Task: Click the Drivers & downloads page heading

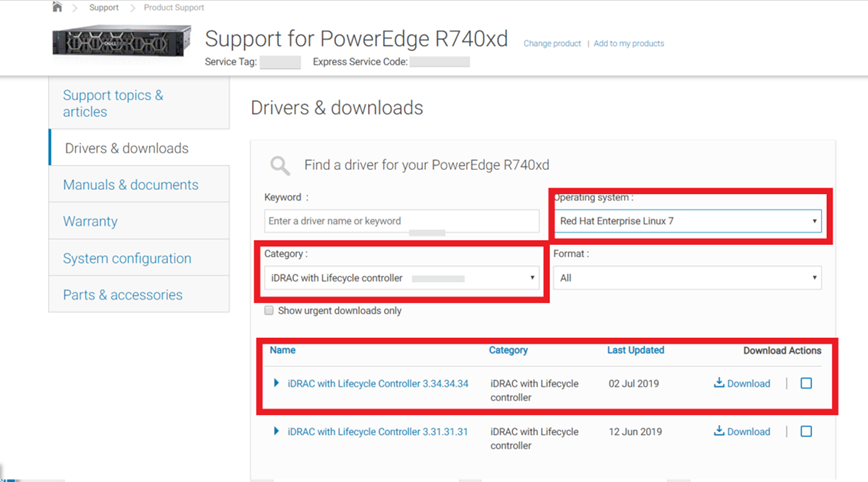Action: (337, 107)
